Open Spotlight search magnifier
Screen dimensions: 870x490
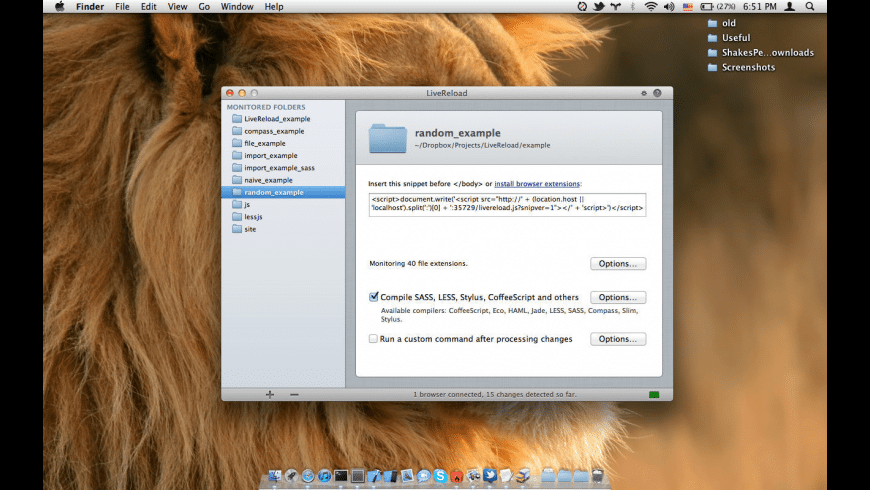pyautogui.click(x=810, y=7)
